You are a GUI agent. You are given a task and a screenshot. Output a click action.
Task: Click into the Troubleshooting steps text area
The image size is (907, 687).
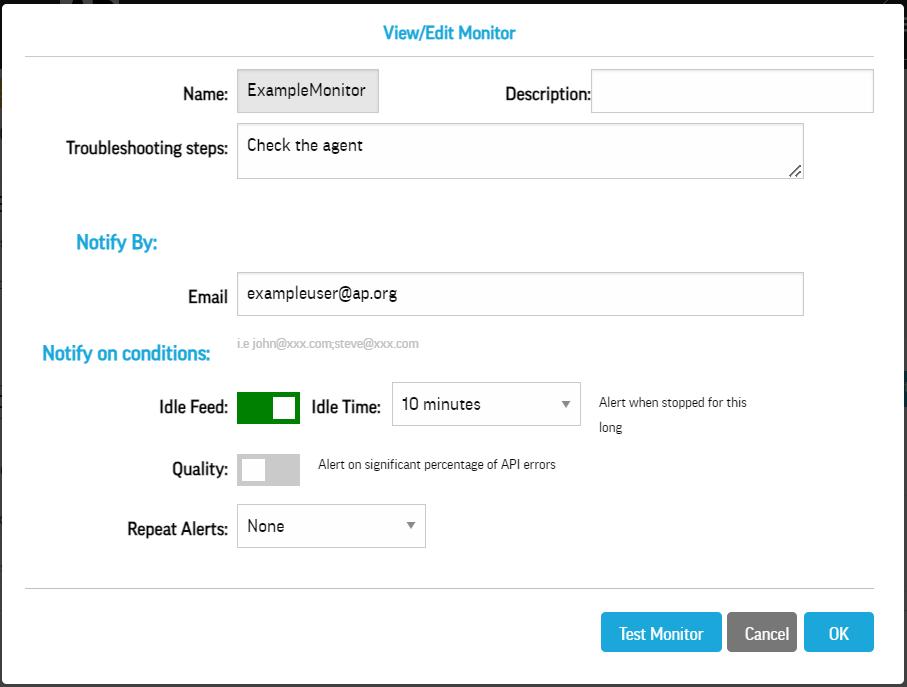[x=520, y=151]
